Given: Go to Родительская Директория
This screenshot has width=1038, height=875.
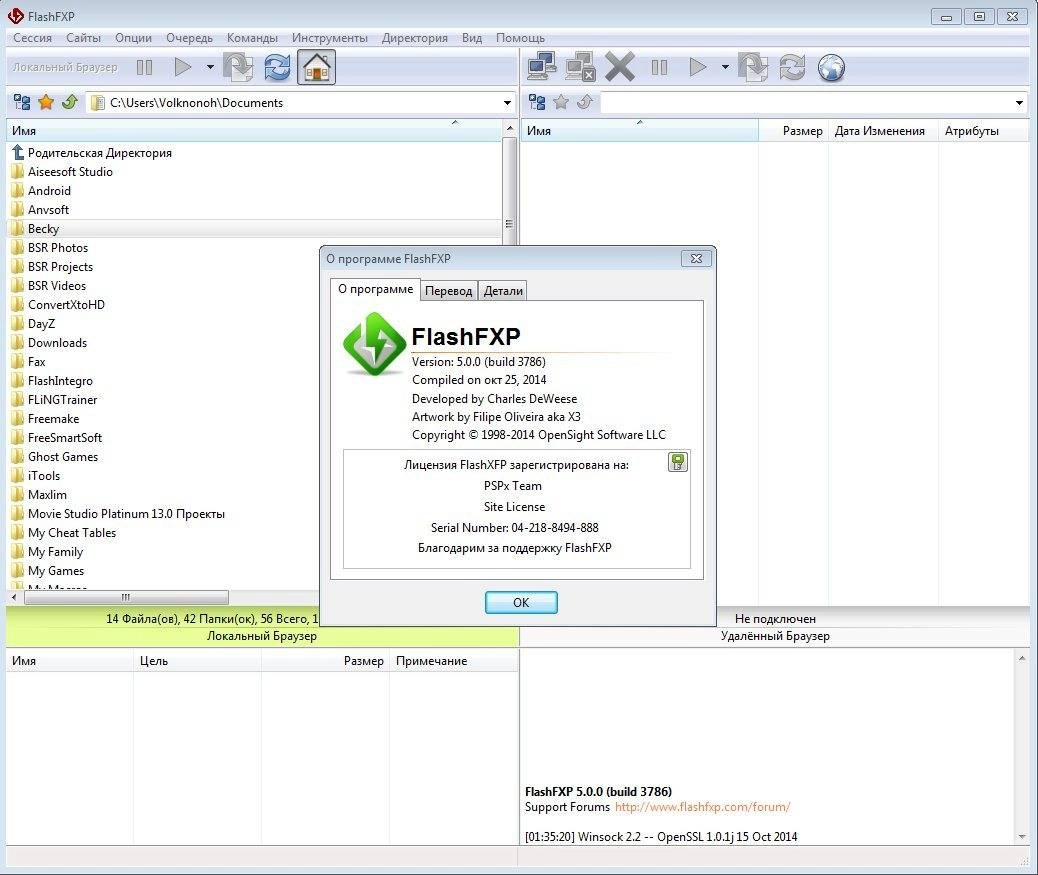Looking at the screenshot, I should coord(100,153).
